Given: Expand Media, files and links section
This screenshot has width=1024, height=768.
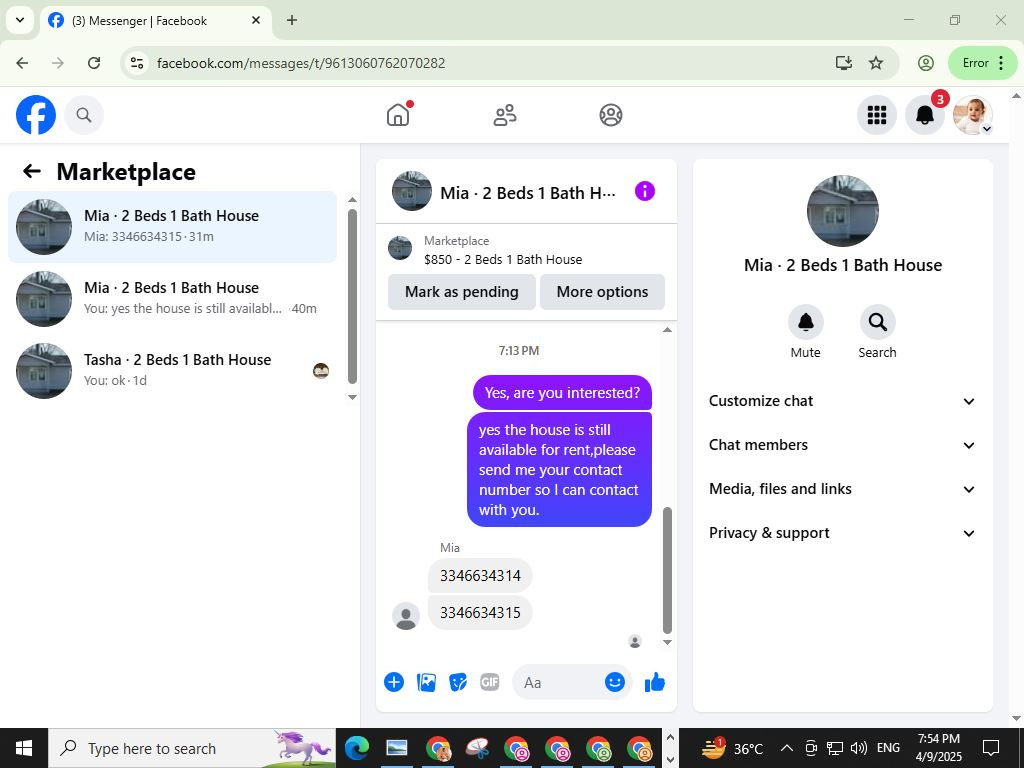Looking at the screenshot, I should (842, 489).
